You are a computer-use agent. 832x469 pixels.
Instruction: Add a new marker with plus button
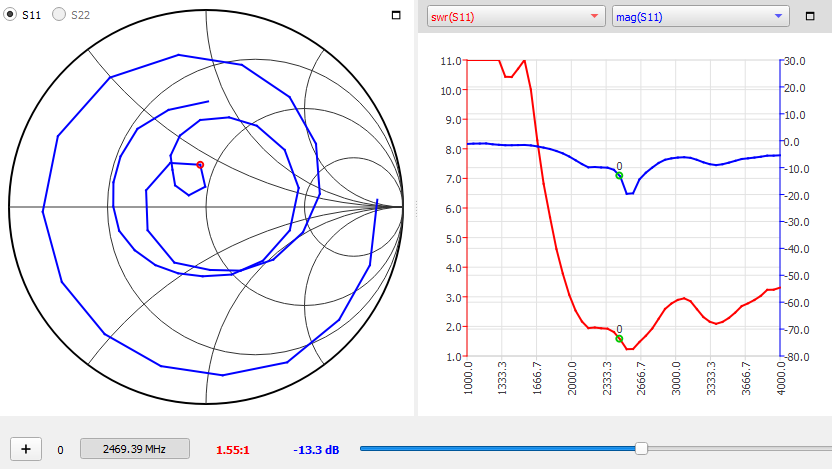coord(26,449)
